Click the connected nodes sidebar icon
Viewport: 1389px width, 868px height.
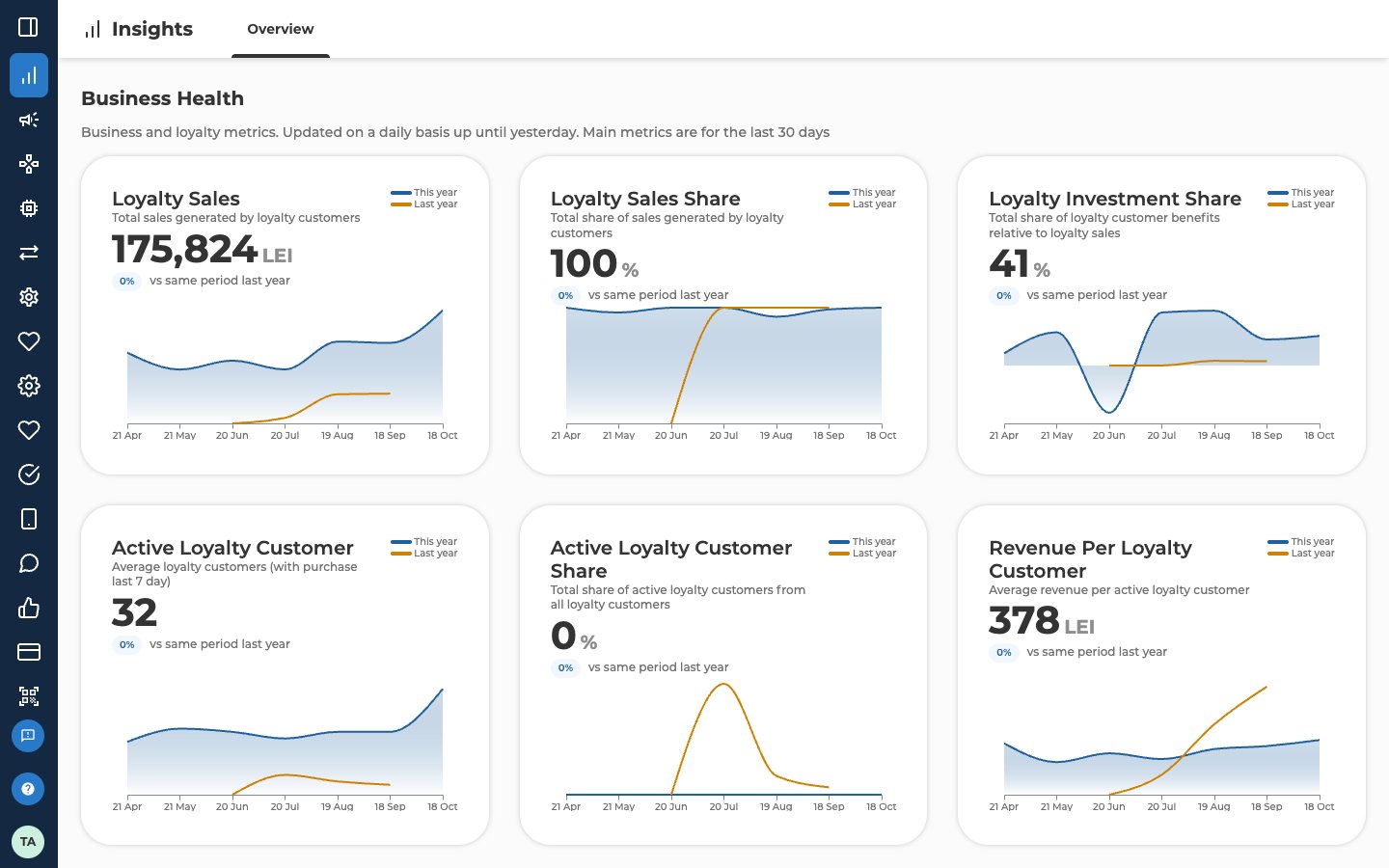(29, 164)
